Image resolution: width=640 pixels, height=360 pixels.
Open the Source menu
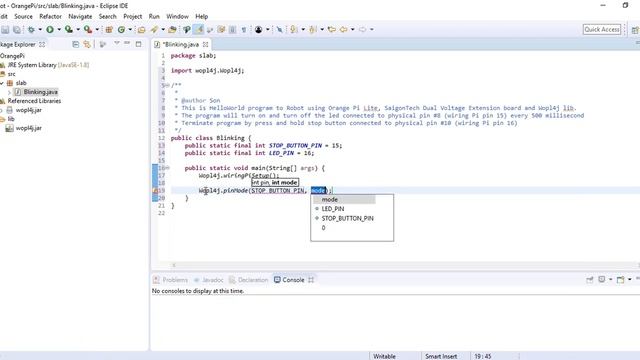[x=23, y=16]
